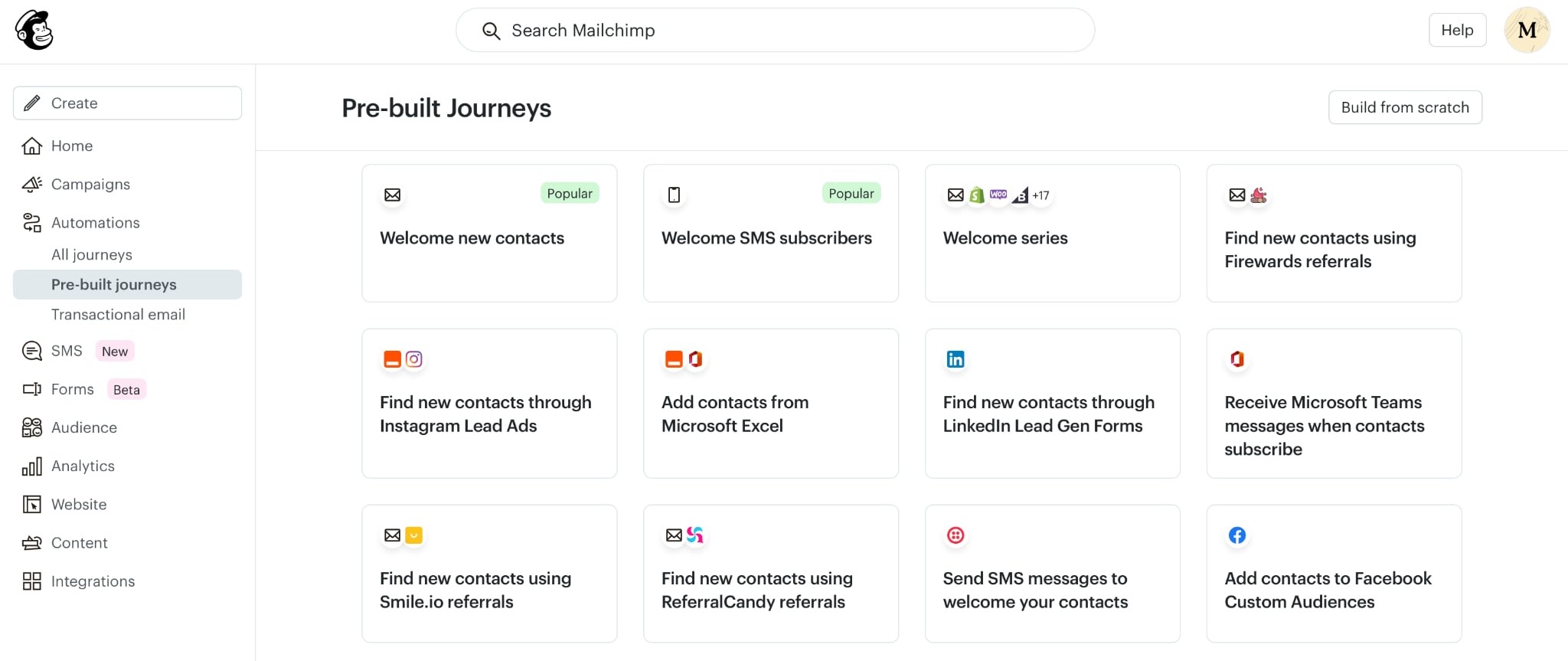Click the Popular tag on Welcome SMS subscribers
Image resolution: width=1568 pixels, height=661 pixels.
pos(851,193)
